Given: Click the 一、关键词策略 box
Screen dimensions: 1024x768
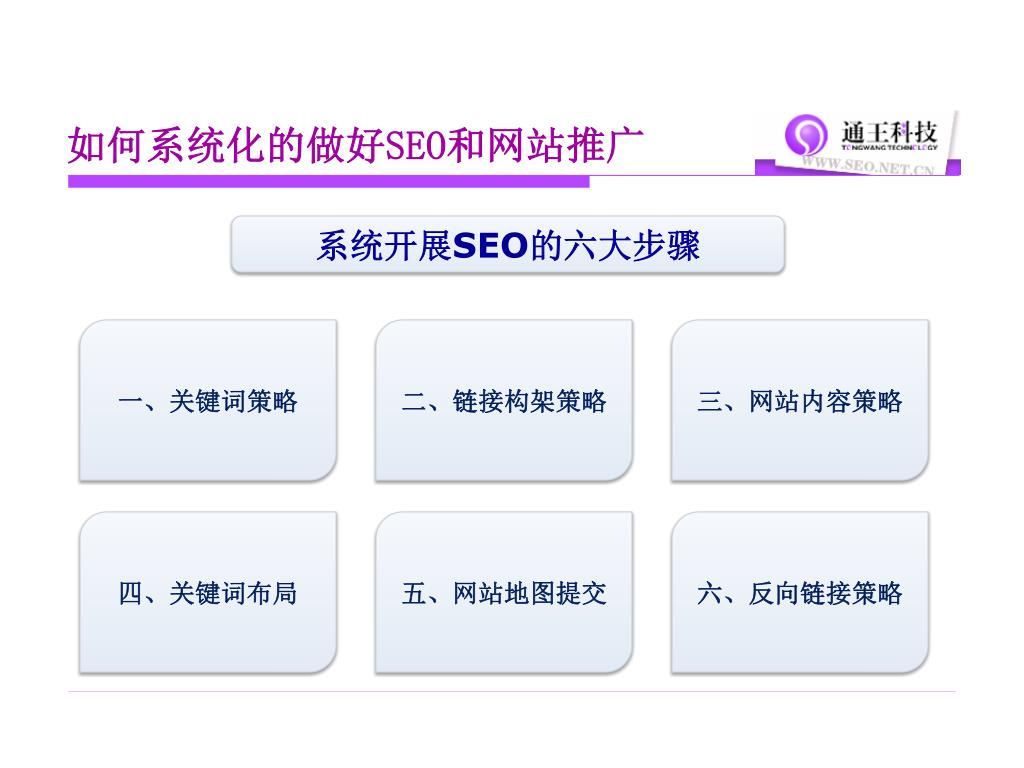Looking at the screenshot, I should click(x=208, y=401).
